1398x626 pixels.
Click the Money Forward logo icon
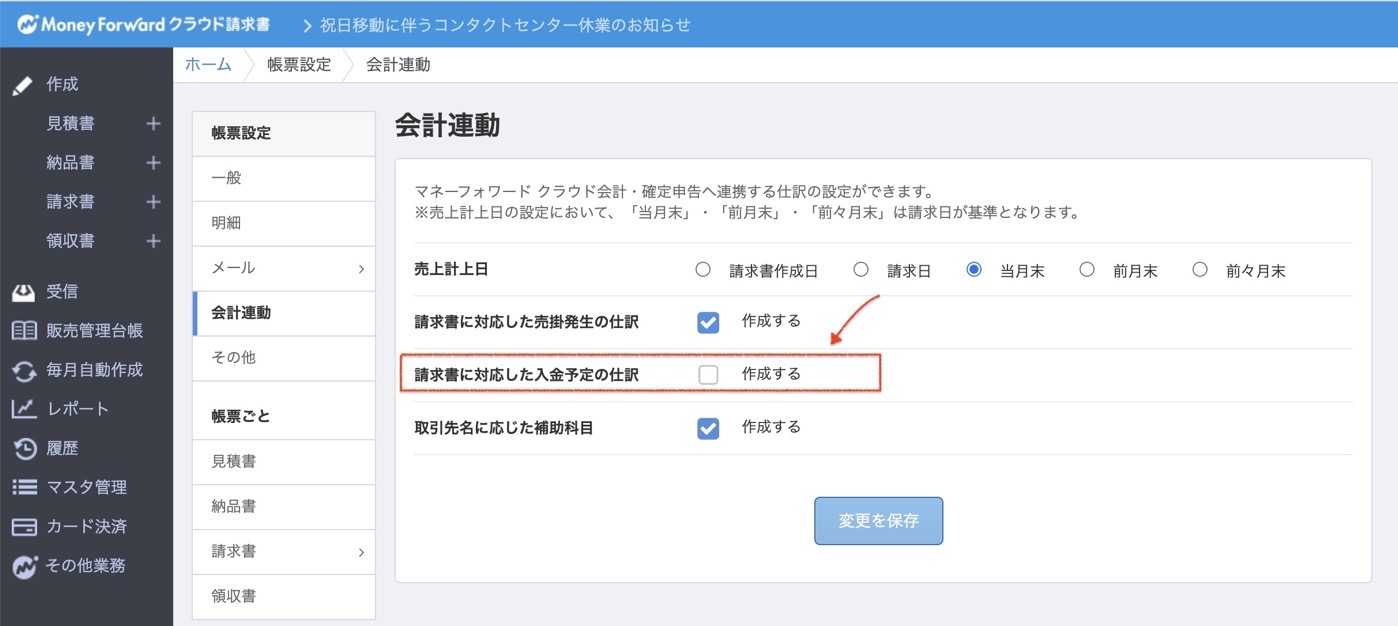point(27,25)
